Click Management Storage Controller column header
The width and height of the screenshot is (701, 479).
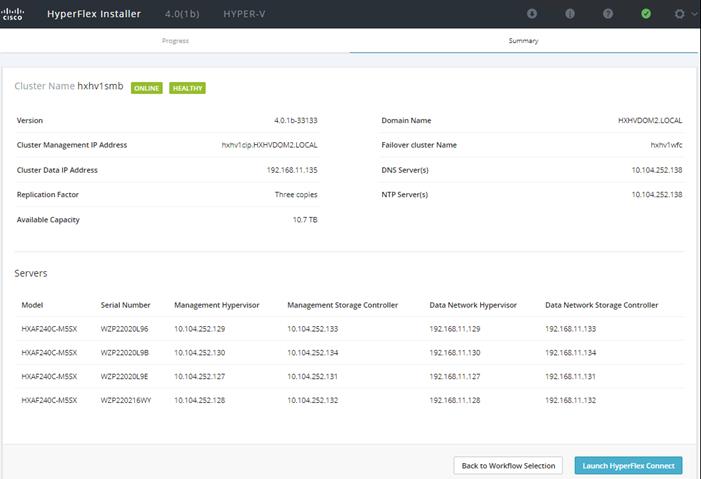(x=342, y=305)
